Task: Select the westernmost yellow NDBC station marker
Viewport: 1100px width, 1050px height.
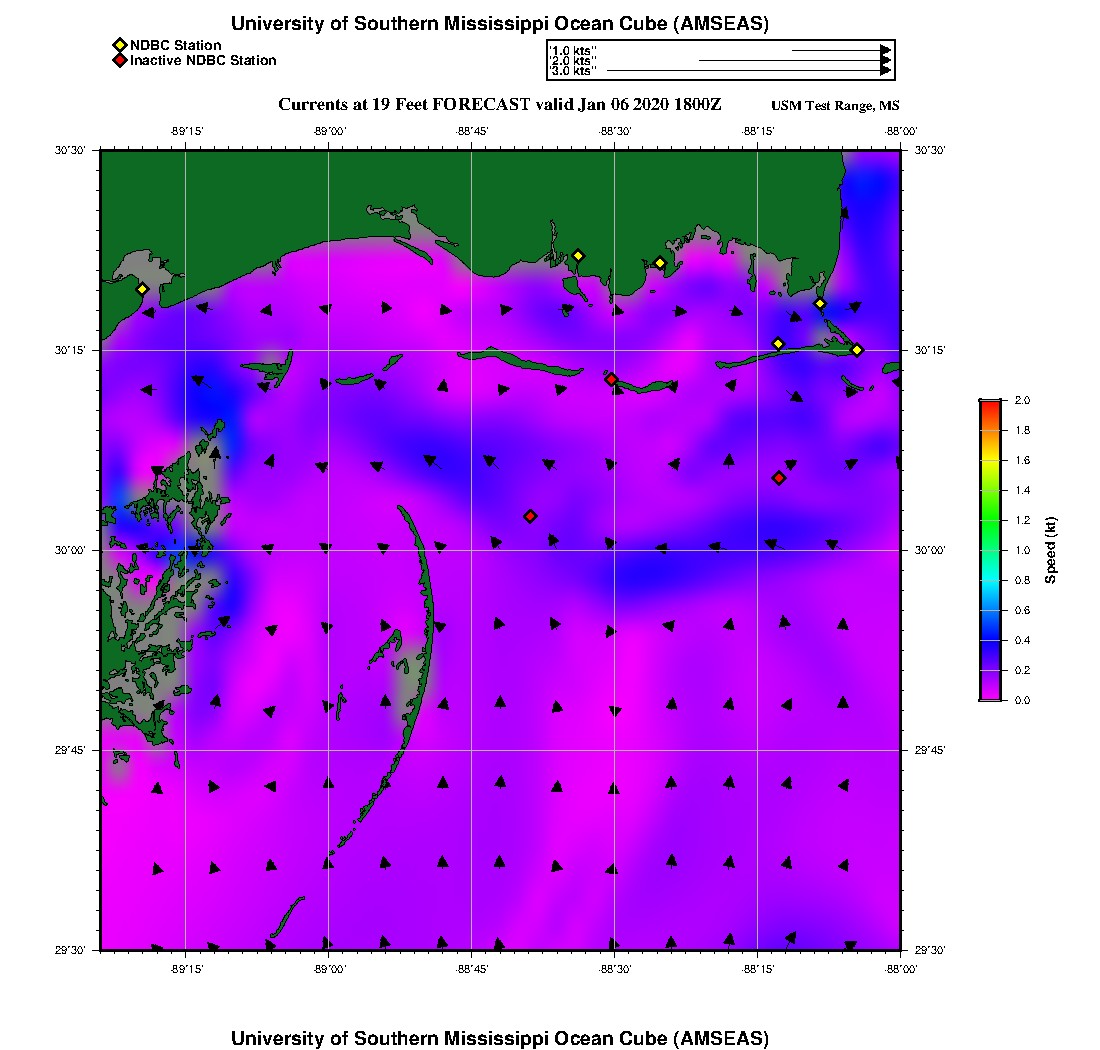Action: point(142,289)
